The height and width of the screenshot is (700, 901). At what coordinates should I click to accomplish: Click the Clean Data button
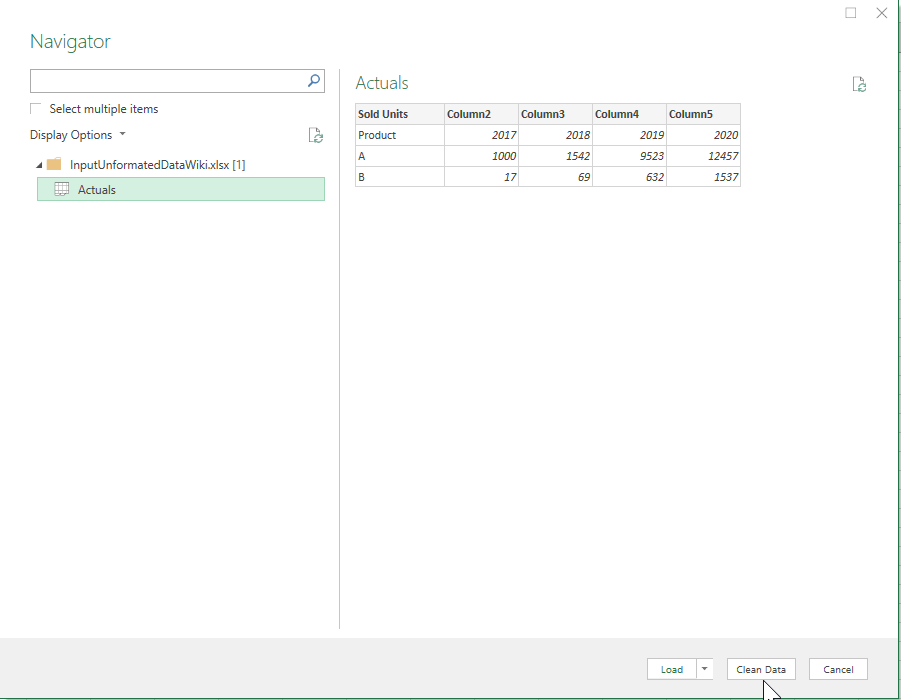click(761, 669)
